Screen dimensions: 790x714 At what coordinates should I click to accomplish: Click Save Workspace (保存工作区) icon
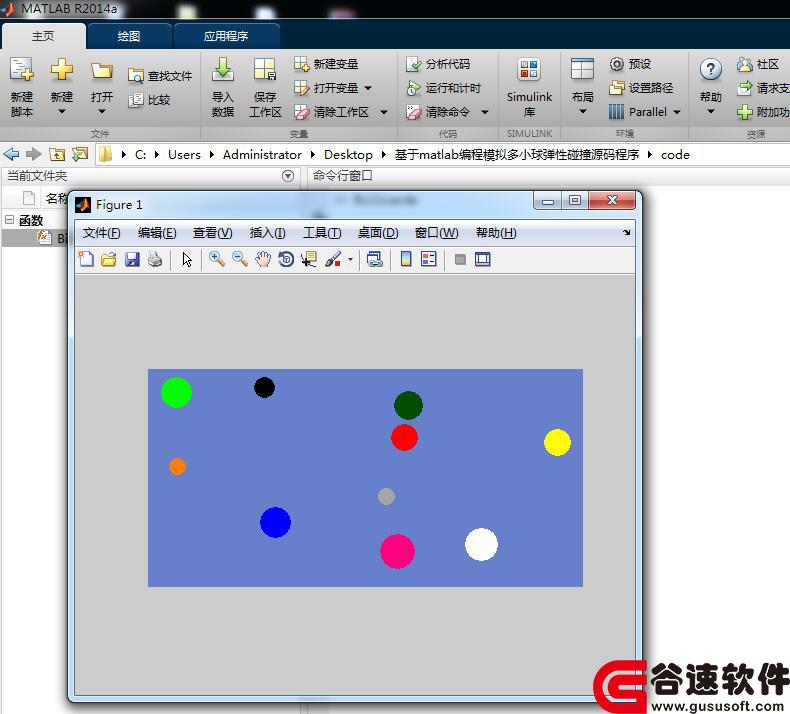pos(265,70)
